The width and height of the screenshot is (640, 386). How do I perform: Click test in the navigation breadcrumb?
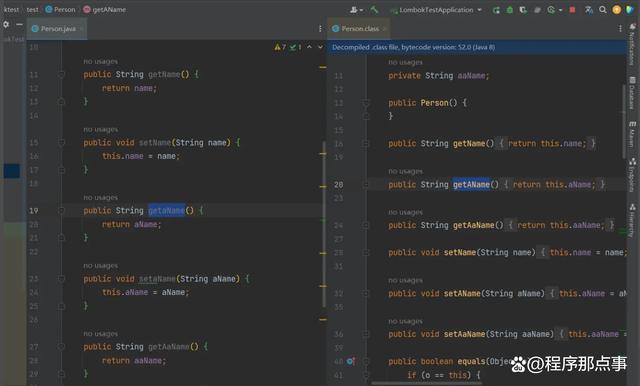tap(32, 9)
